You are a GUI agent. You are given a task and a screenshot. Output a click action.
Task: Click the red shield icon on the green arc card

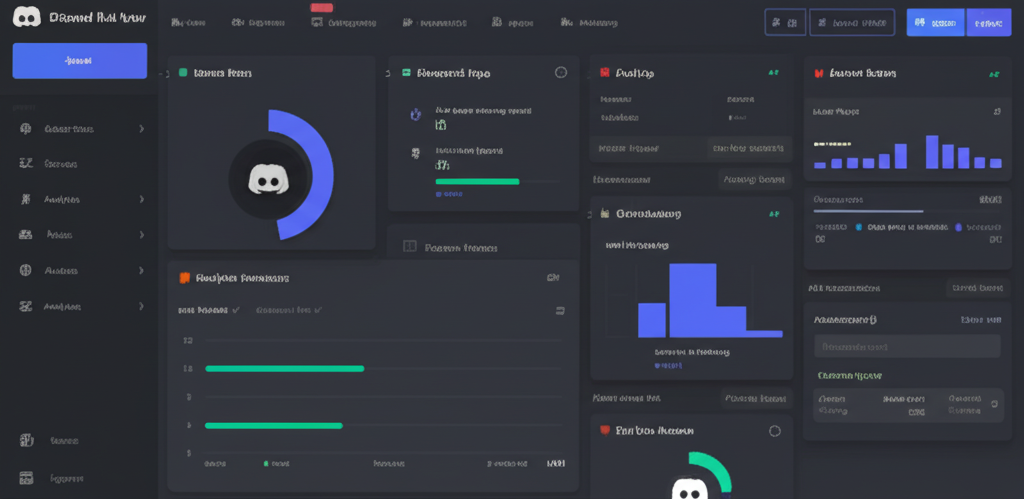605,430
